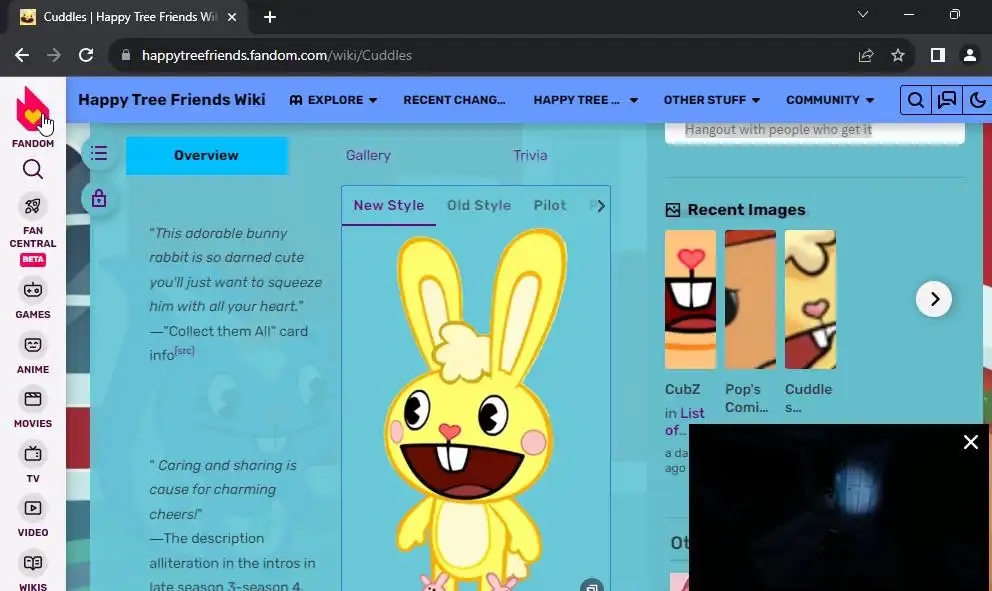Select the New Style image tab
Image resolution: width=992 pixels, height=591 pixels.
pos(388,206)
